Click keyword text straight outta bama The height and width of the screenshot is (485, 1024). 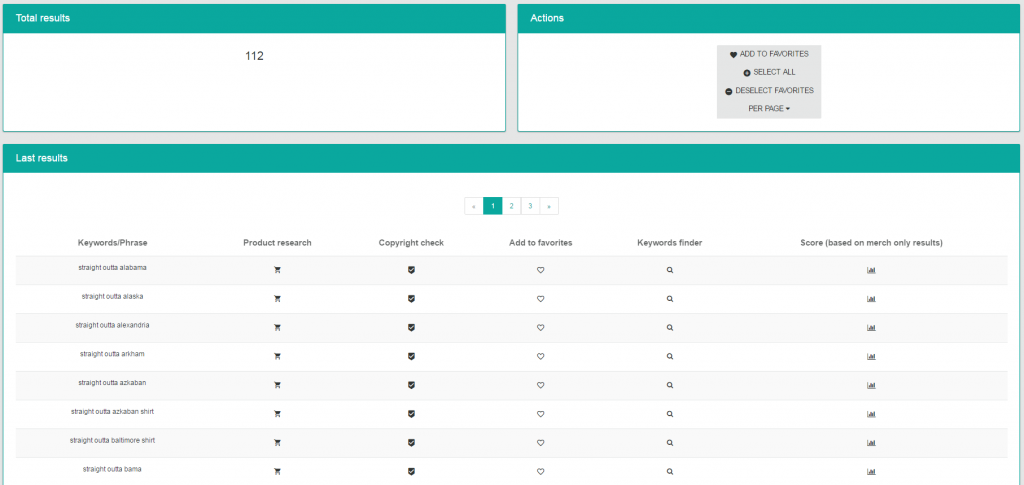click(112, 469)
